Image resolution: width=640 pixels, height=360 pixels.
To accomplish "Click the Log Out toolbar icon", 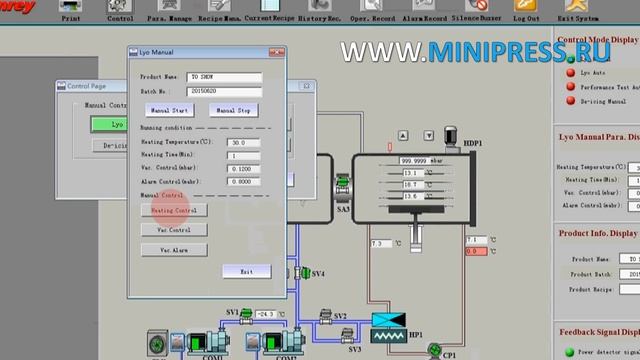I will [x=526, y=7].
